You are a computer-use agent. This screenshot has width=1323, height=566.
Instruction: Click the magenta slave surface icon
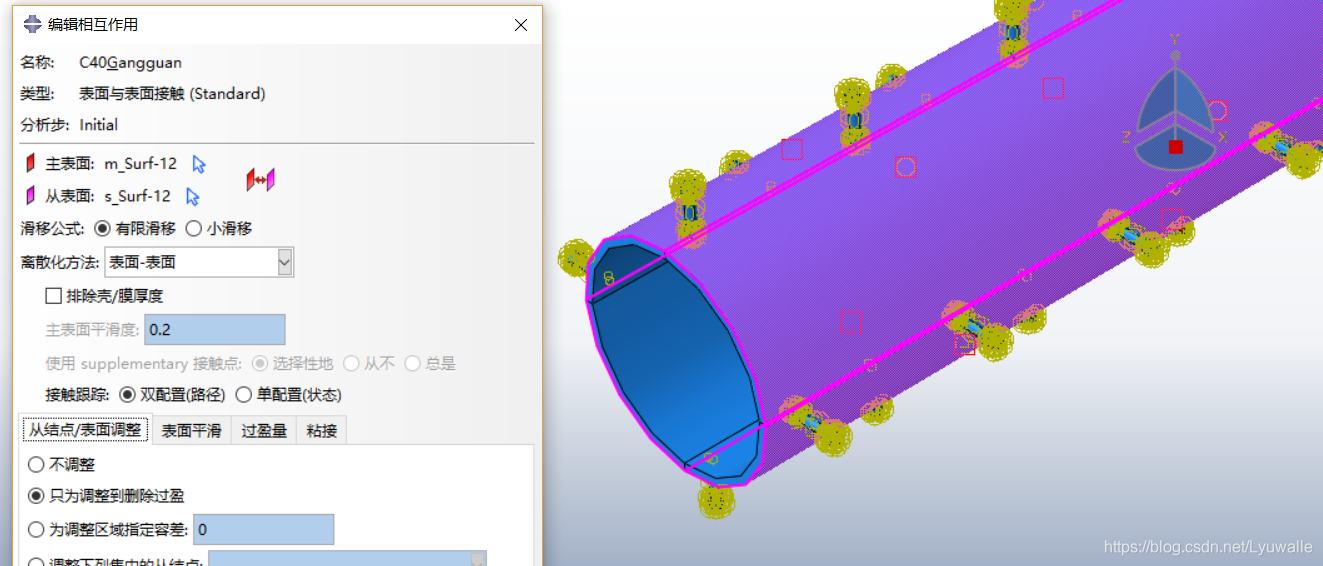30,196
